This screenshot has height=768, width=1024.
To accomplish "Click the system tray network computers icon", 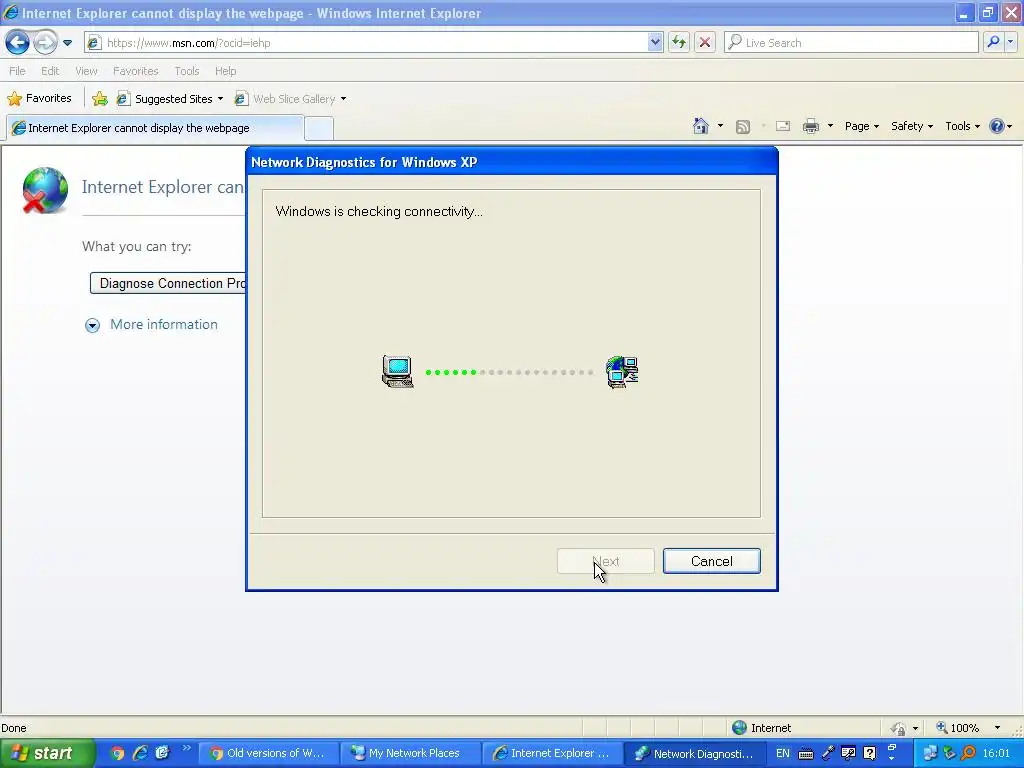I will click(930, 753).
